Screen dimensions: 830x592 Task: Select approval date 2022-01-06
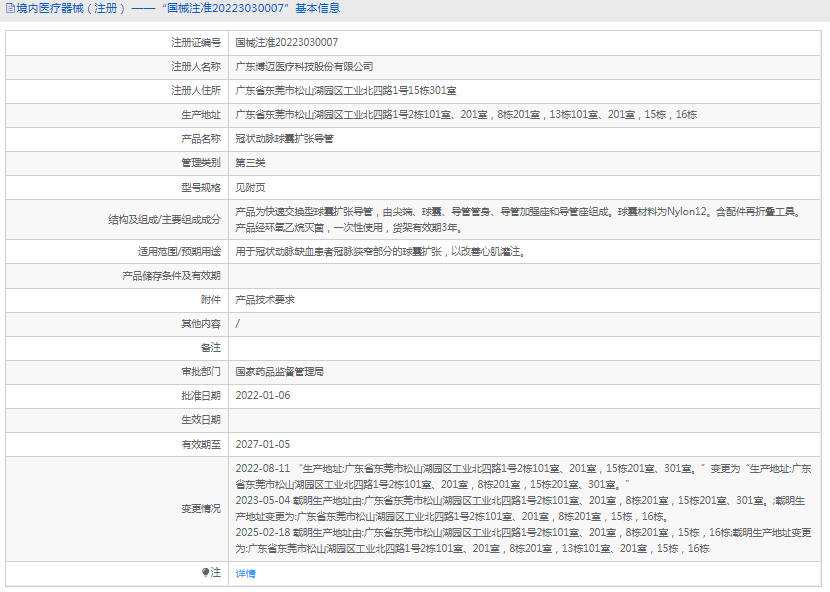coord(263,396)
